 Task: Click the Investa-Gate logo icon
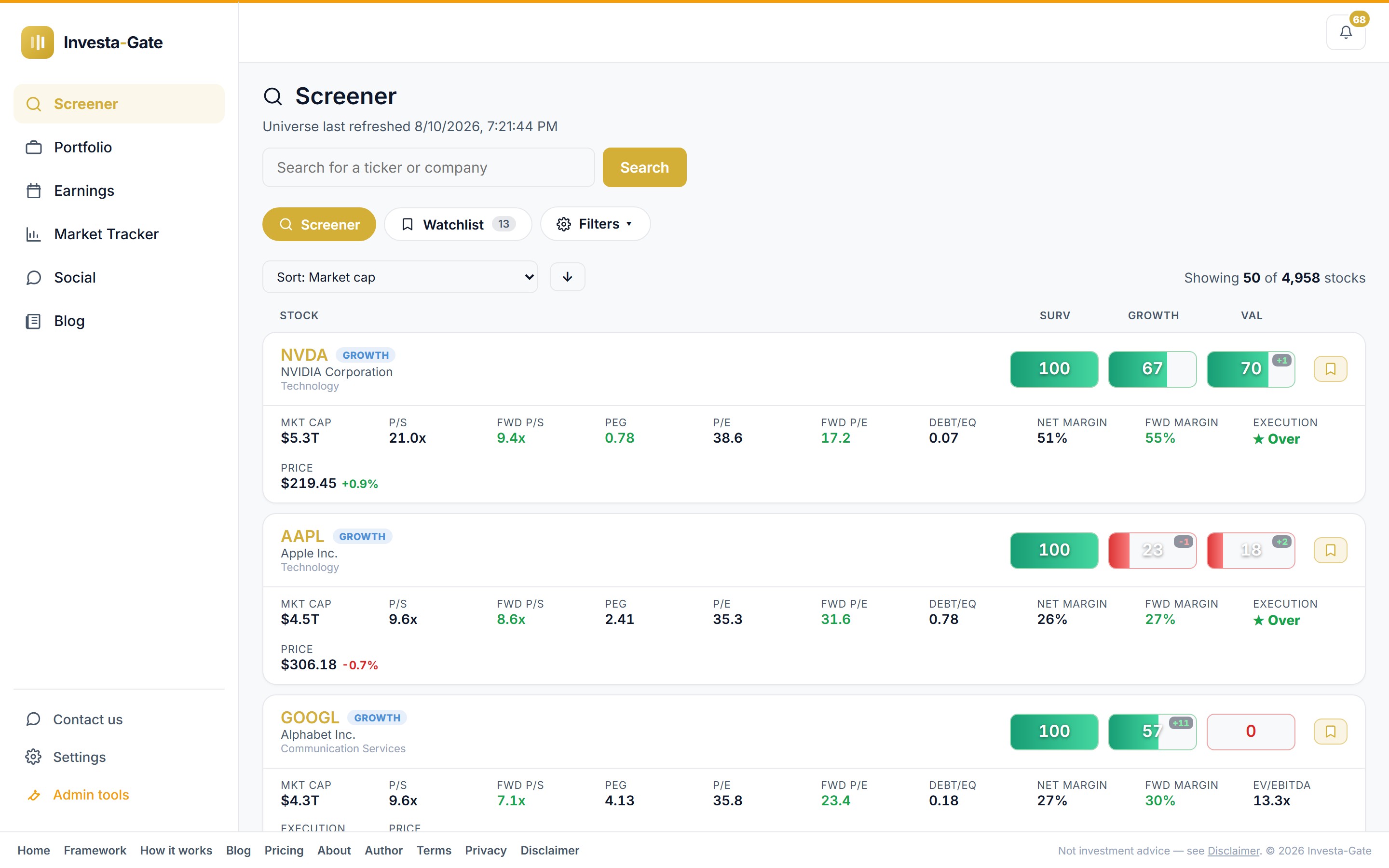[37, 42]
